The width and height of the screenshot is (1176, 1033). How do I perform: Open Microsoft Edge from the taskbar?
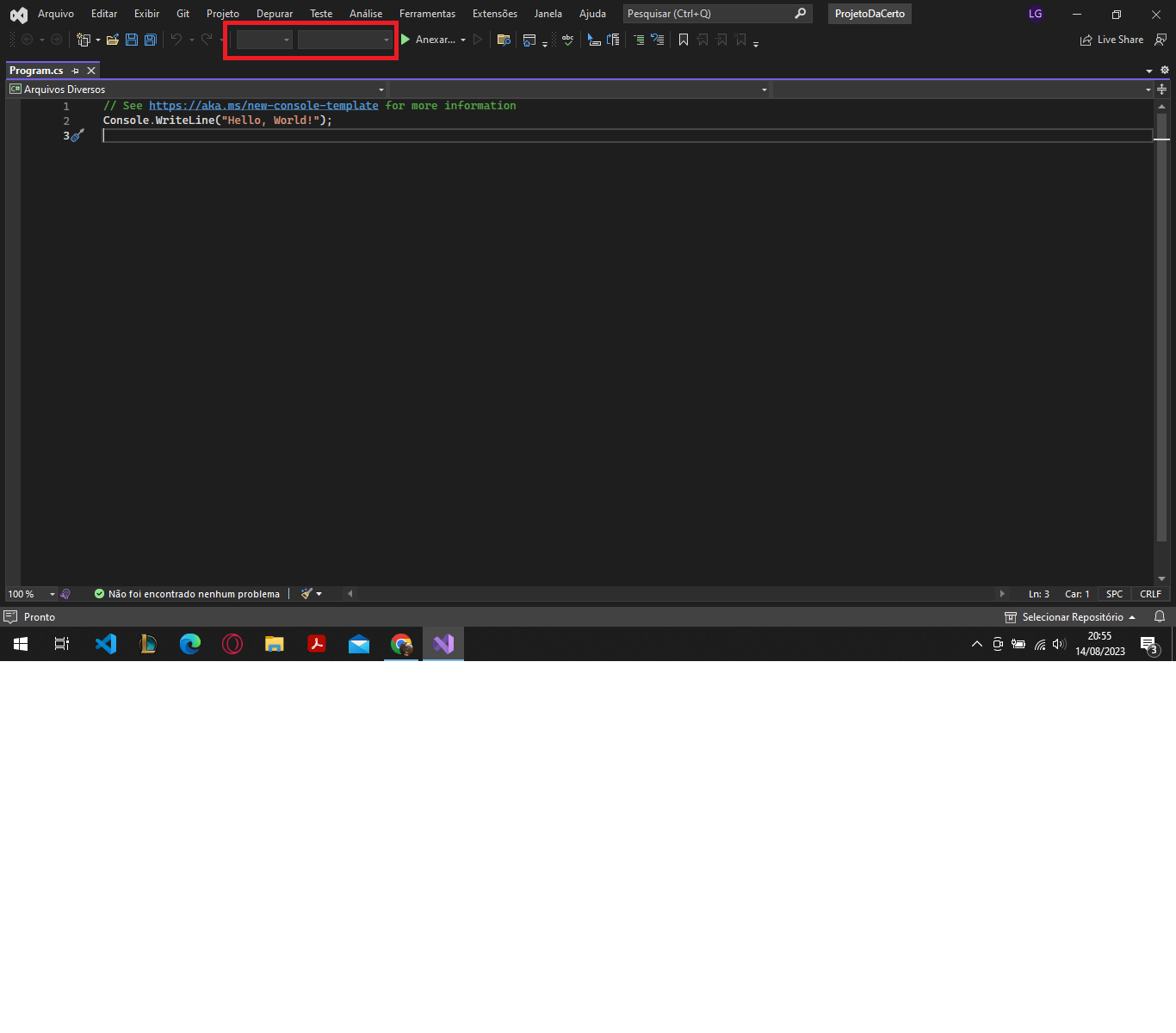(x=190, y=644)
